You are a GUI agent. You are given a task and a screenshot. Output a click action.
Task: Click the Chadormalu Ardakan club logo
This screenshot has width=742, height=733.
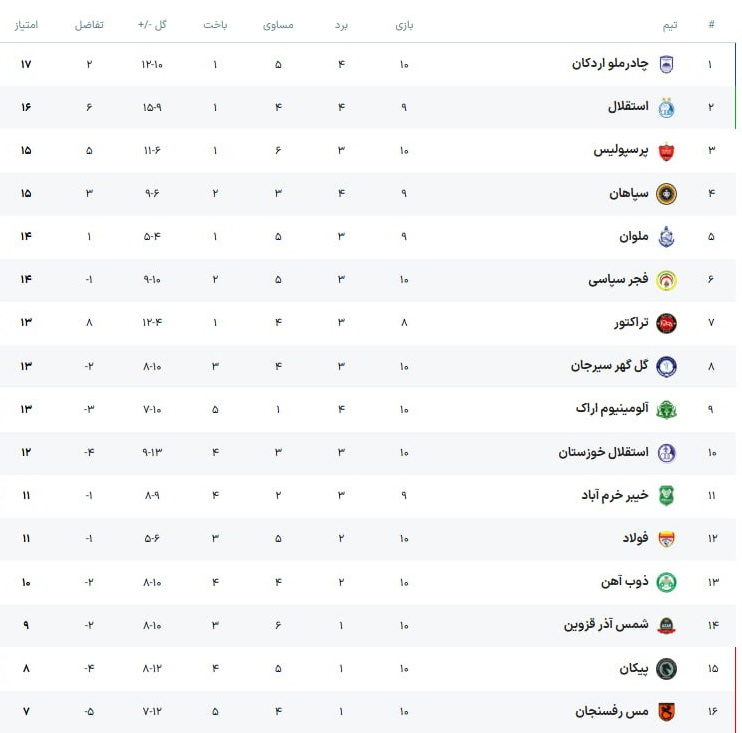666,65
